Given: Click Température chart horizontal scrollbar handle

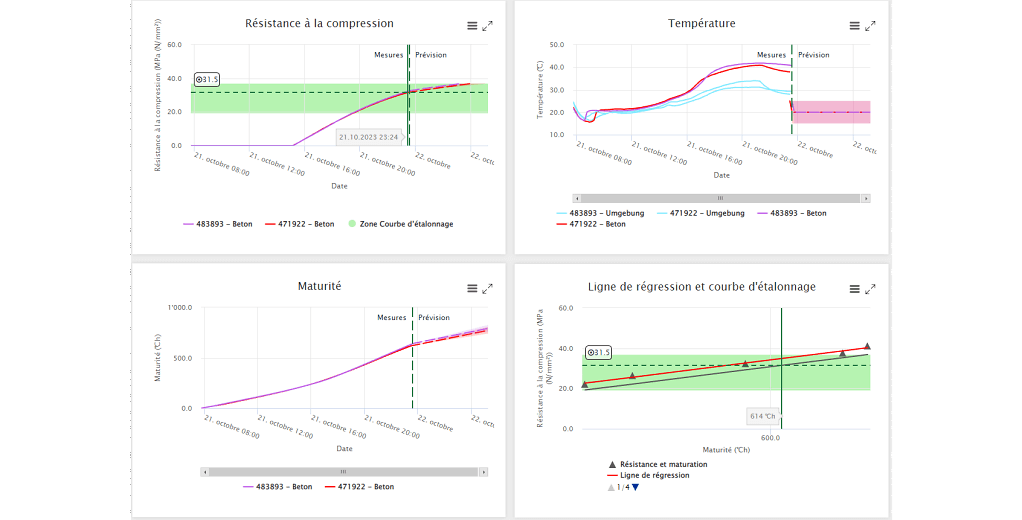Looking at the screenshot, I should (x=719, y=198).
